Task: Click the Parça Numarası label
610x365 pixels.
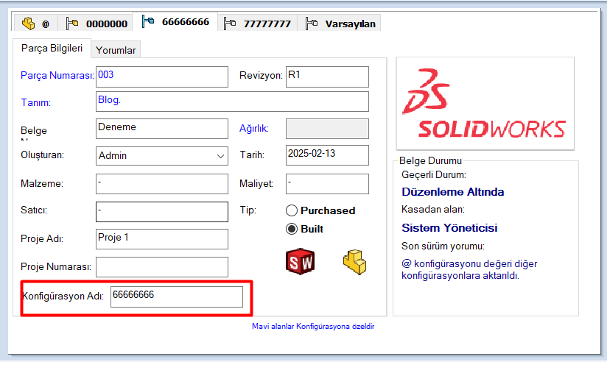Action: (57, 75)
